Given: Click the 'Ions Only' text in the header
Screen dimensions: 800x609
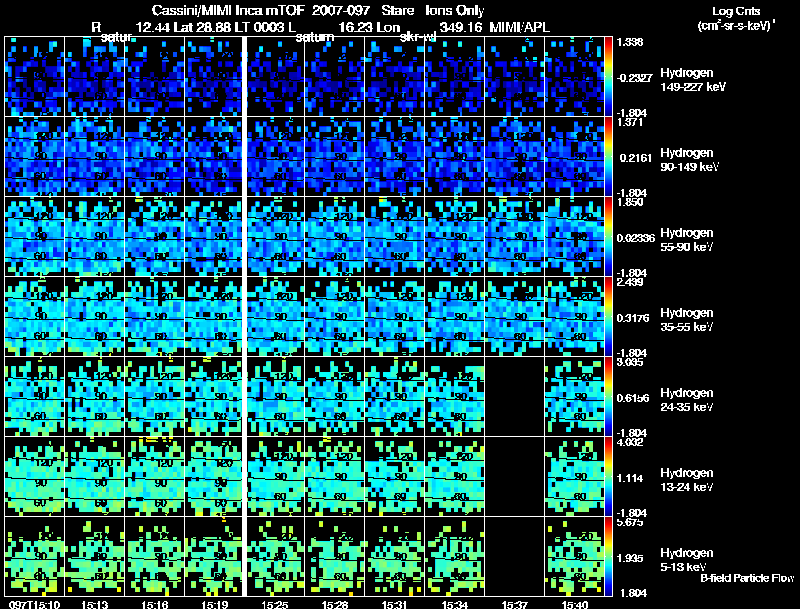Looking at the screenshot, I should coord(455,11).
